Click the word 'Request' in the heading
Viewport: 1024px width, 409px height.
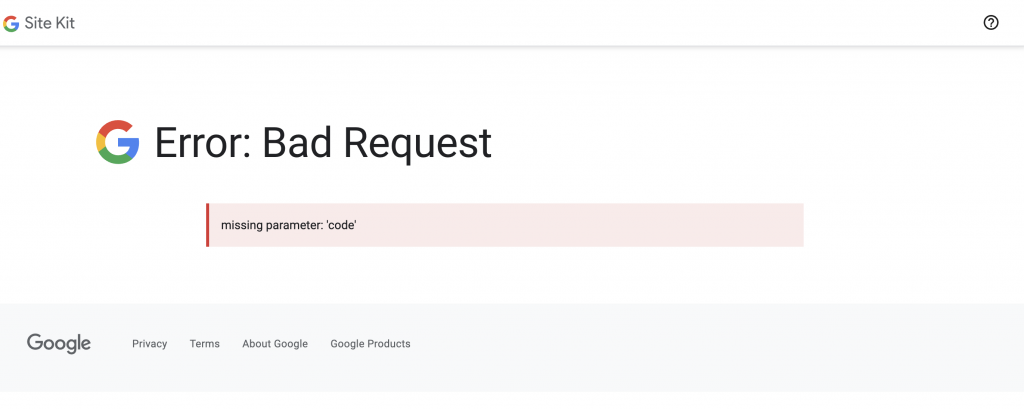pos(418,143)
